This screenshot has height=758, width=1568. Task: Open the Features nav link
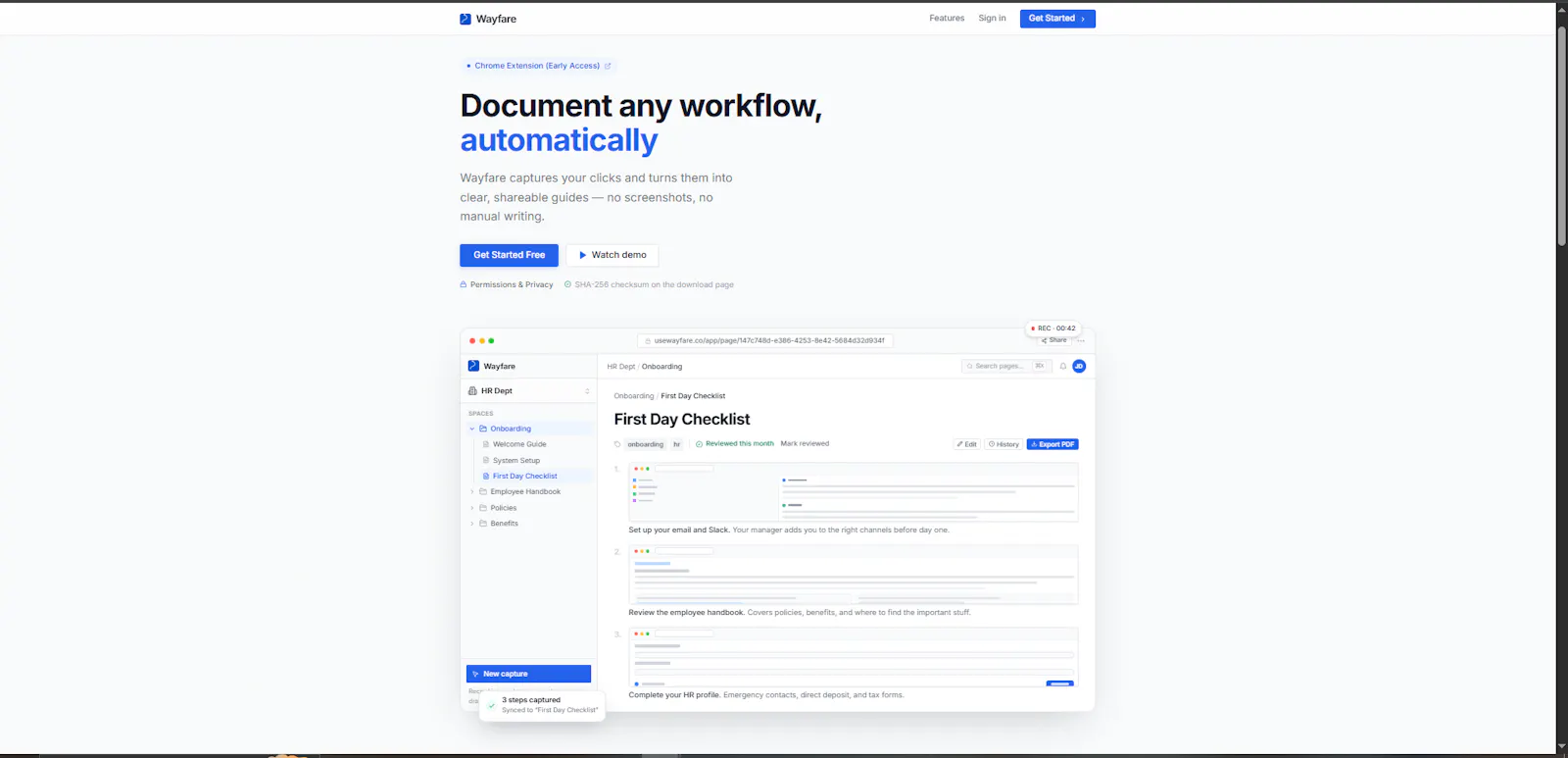coord(947,19)
